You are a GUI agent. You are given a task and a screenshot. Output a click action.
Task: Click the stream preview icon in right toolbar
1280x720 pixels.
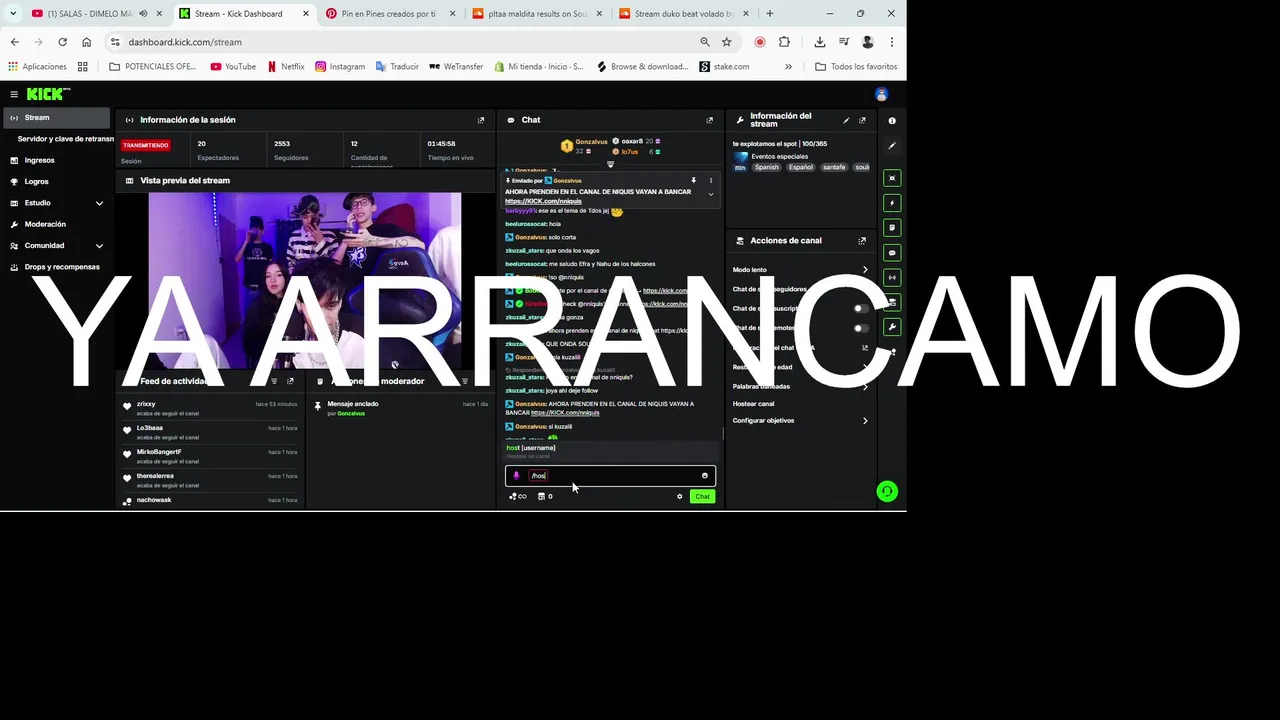click(892, 178)
